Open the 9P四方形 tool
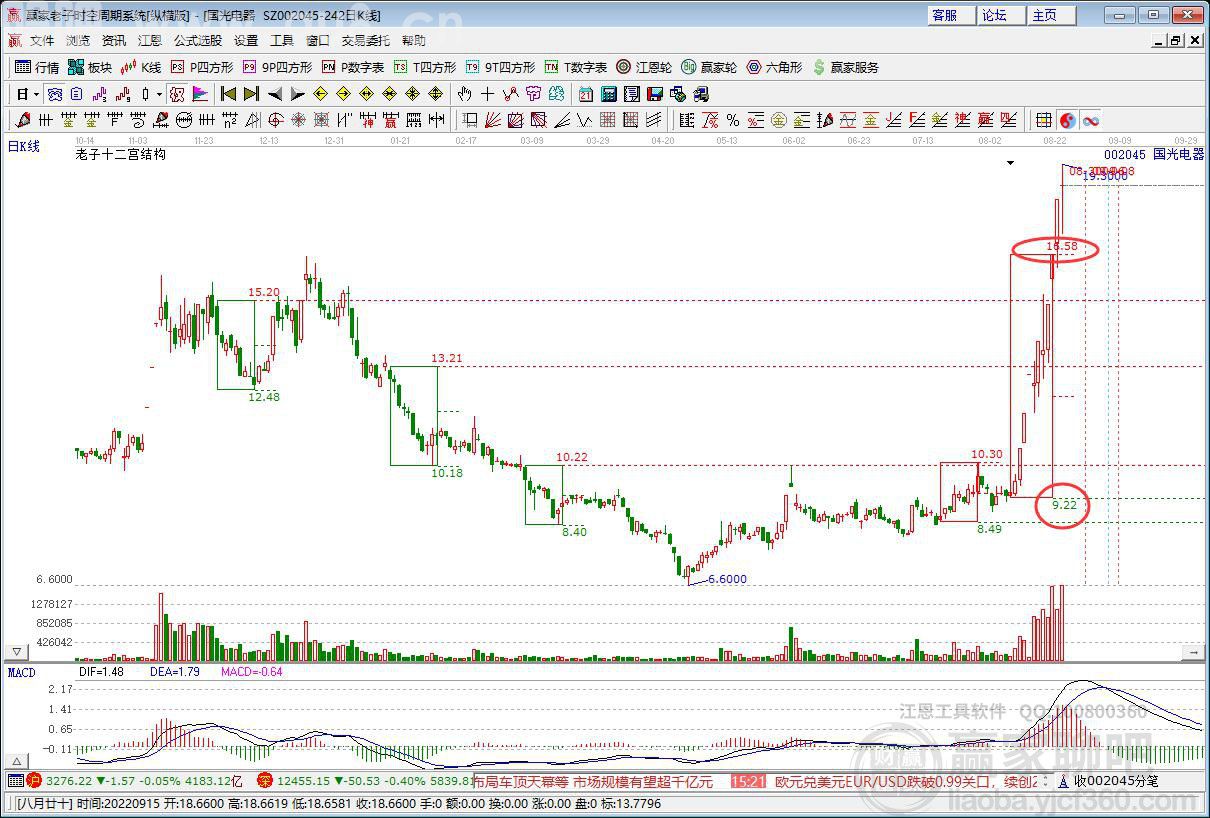This screenshot has height=818, width=1210. tap(277, 67)
